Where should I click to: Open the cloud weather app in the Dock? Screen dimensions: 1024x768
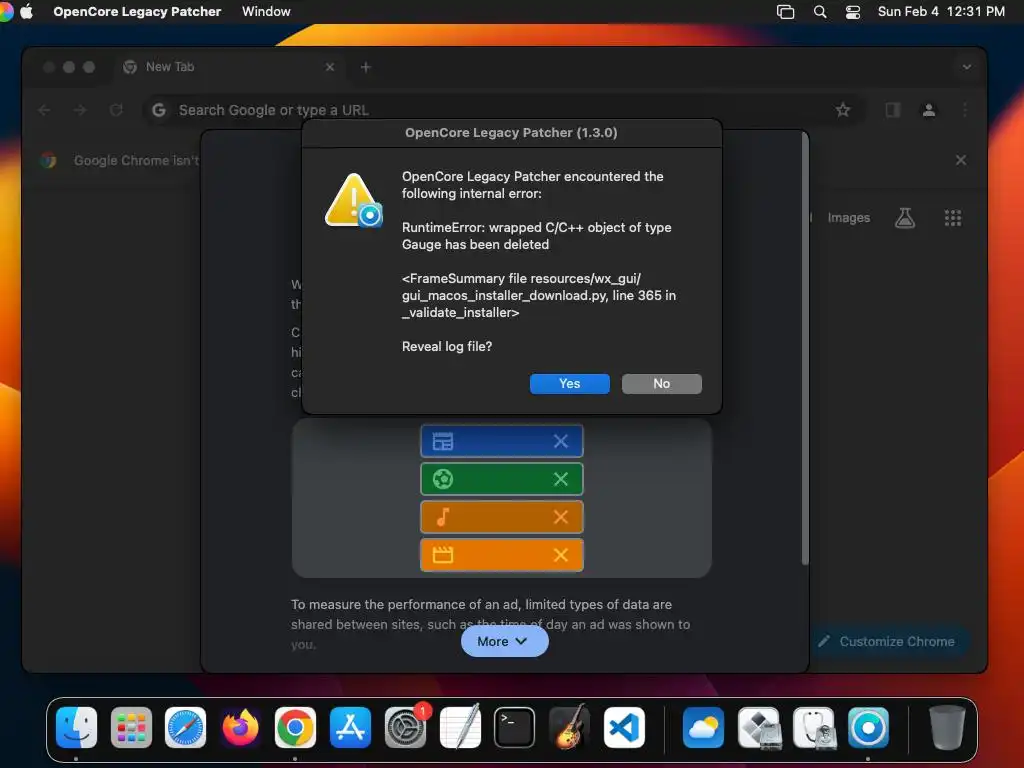(x=703, y=727)
